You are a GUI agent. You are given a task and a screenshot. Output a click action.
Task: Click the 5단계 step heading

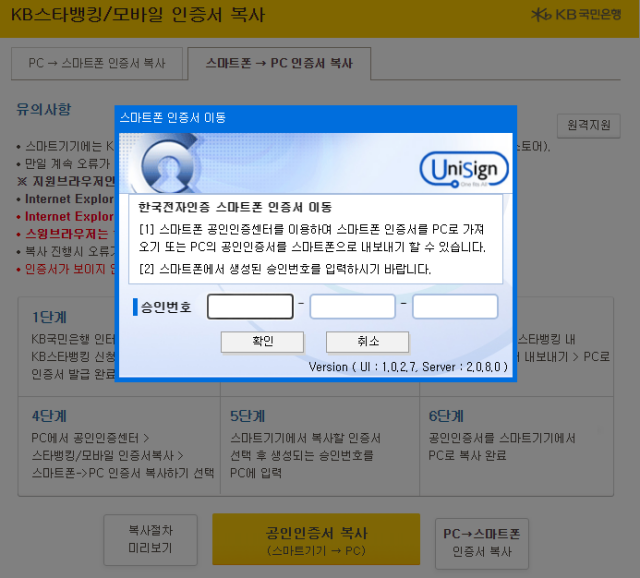[x=247, y=416]
